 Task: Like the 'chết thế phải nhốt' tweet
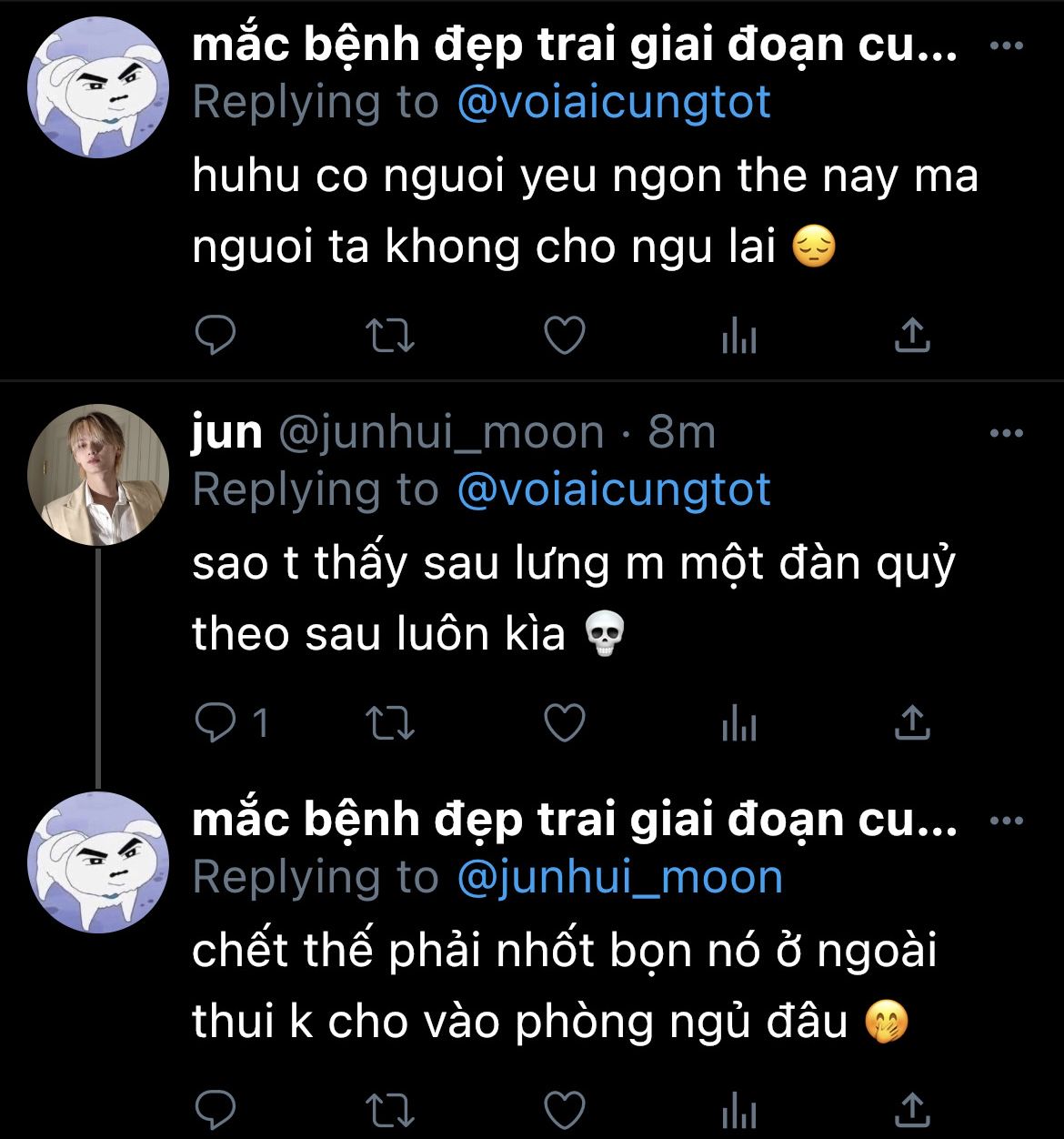point(564,1111)
